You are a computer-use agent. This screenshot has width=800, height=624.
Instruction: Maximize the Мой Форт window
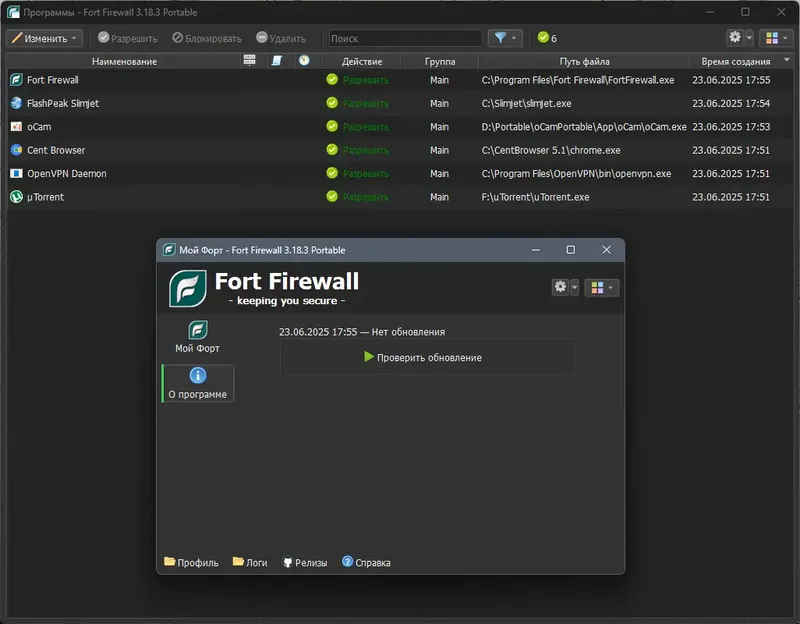click(x=570, y=249)
